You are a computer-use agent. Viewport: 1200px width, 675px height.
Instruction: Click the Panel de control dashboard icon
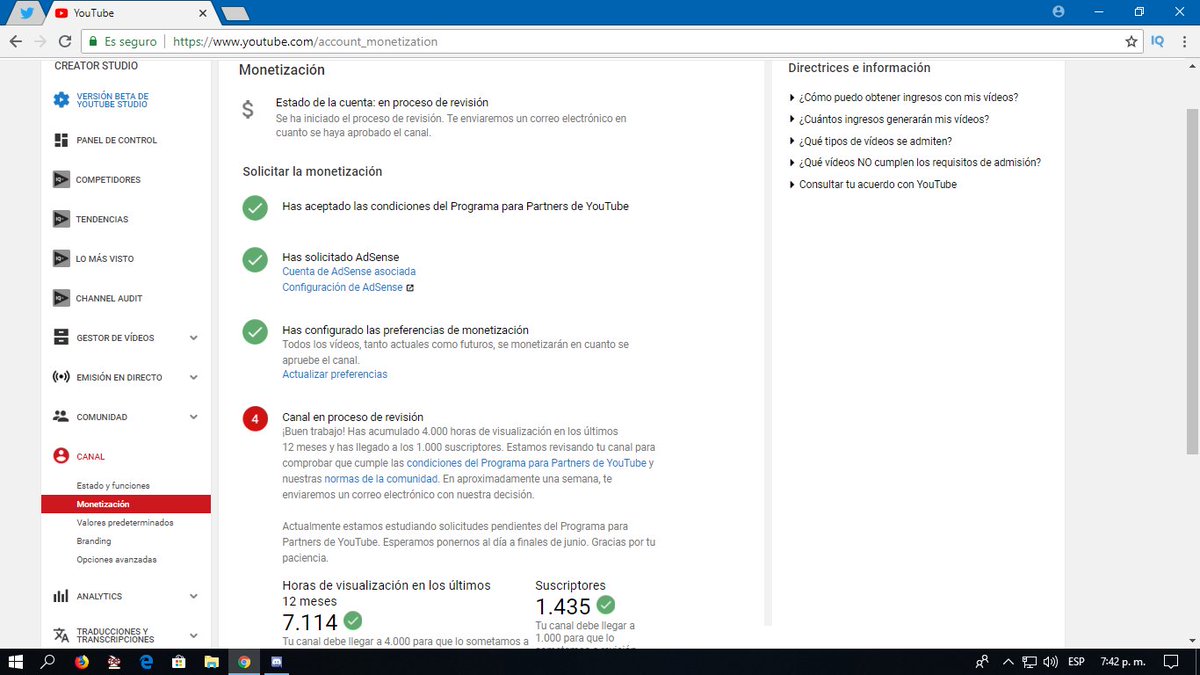click(x=61, y=140)
